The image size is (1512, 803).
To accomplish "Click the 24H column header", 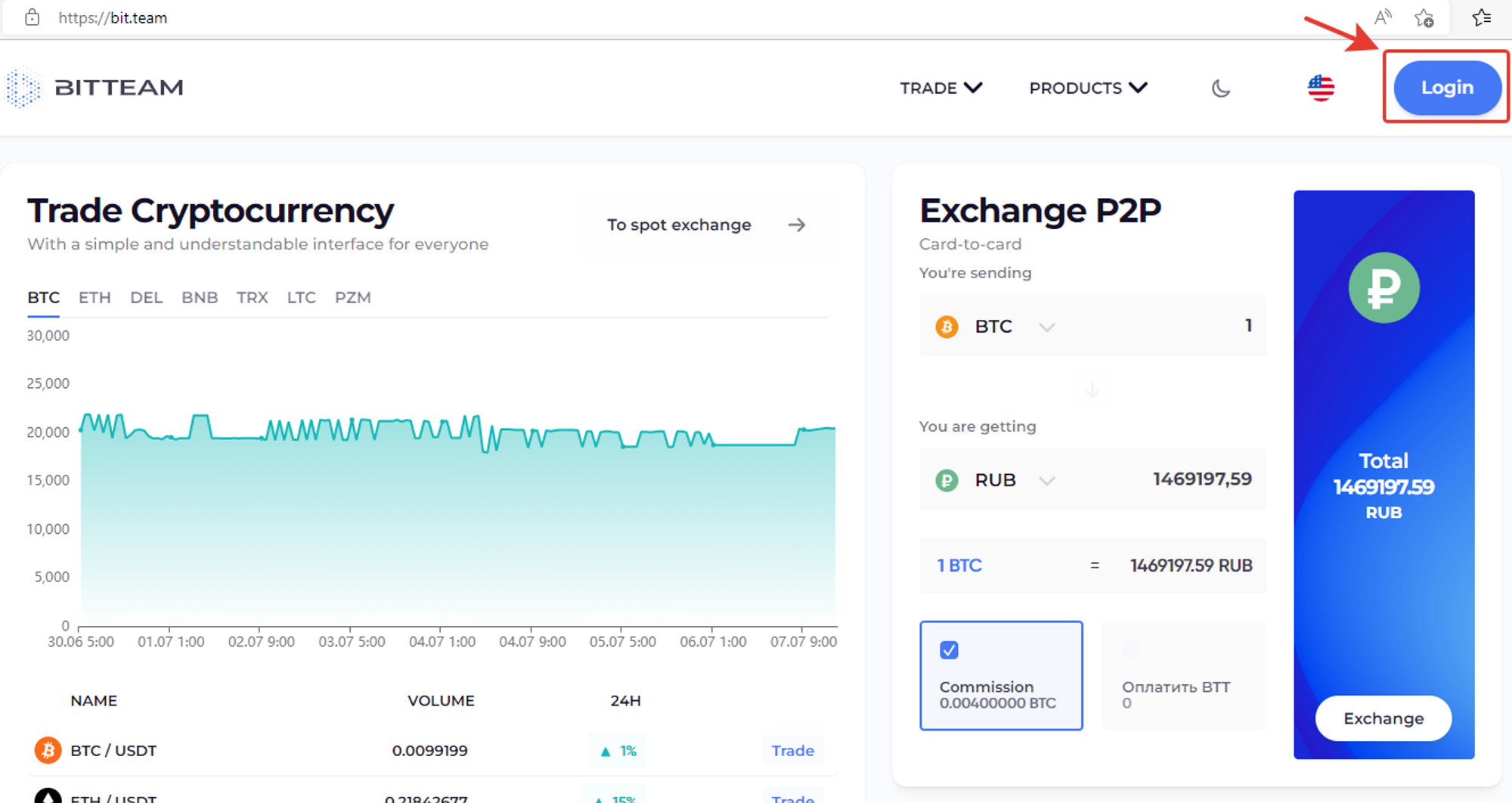I will pos(625,701).
